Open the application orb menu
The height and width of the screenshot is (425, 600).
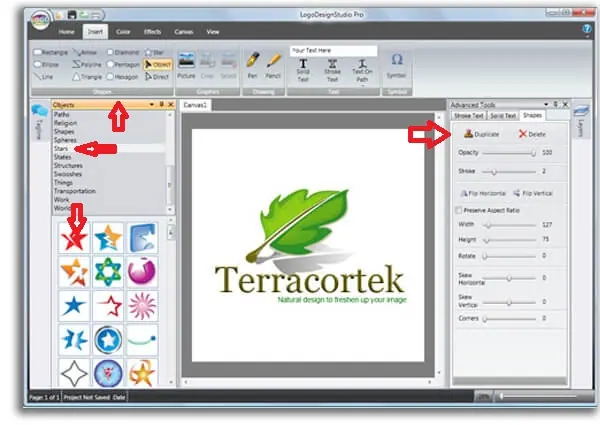40,20
